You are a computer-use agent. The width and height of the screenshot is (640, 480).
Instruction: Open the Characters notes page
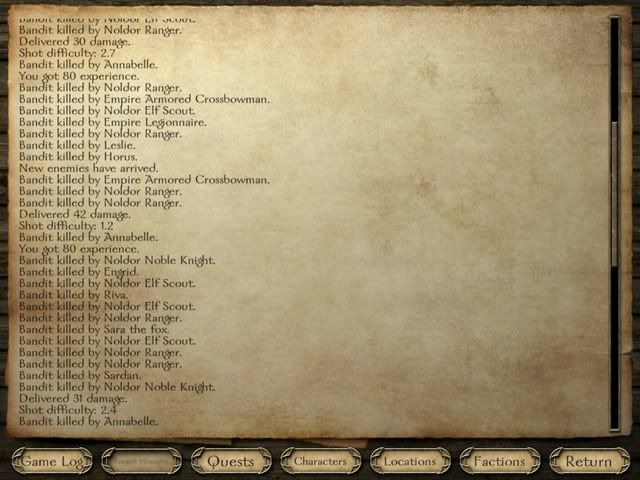coord(320,461)
